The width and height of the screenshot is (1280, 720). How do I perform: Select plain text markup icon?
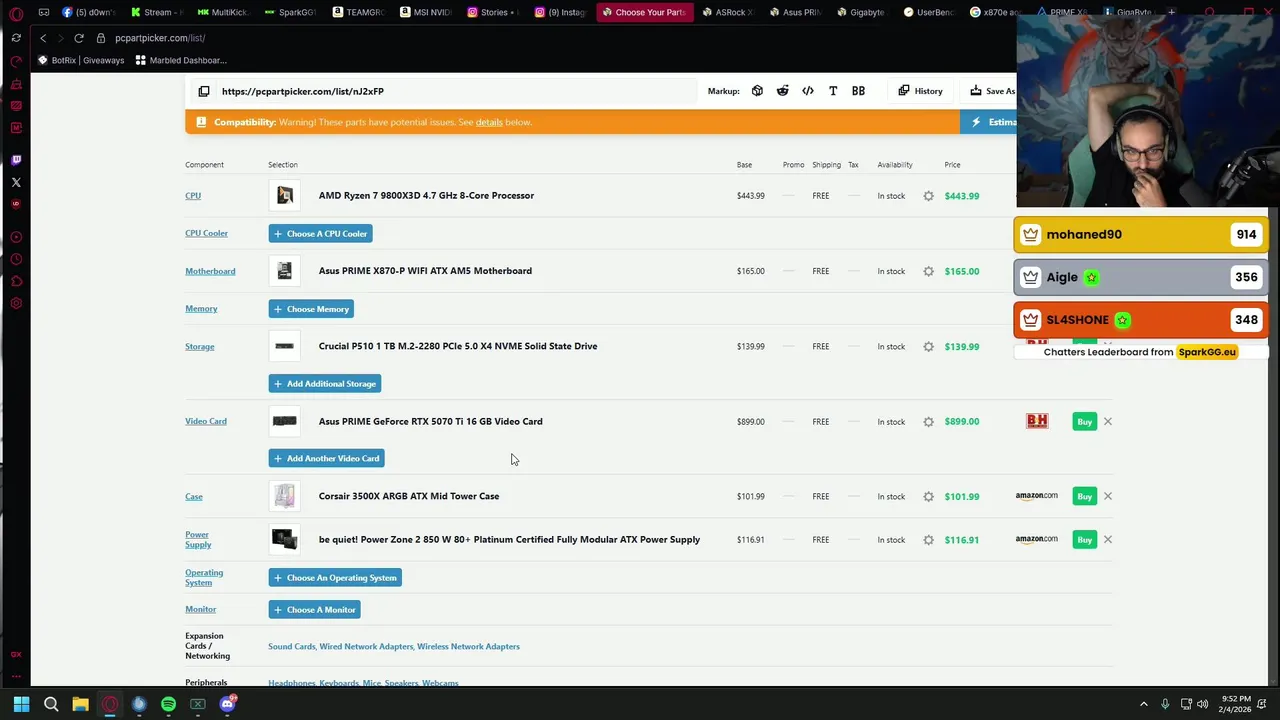coord(833,91)
